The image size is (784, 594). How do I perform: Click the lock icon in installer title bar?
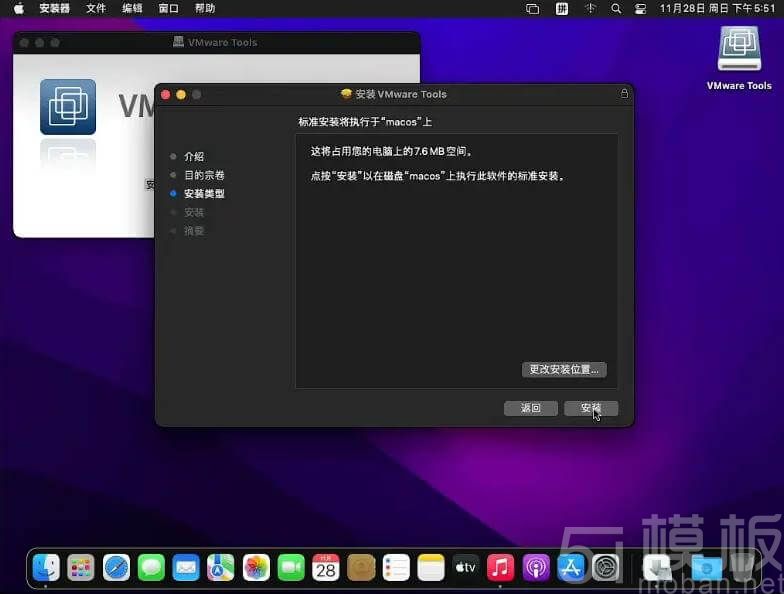tap(624, 94)
